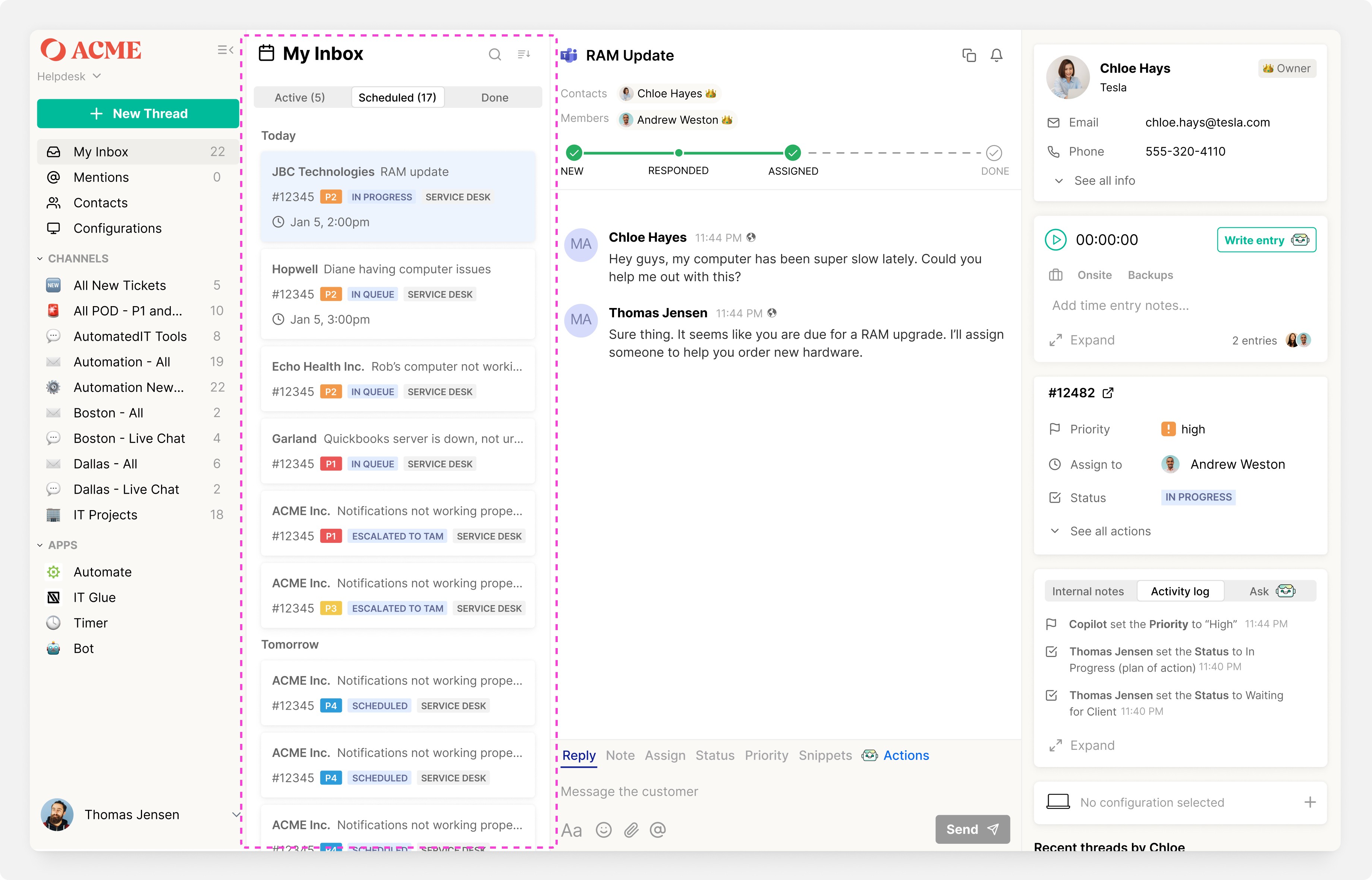Viewport: 1372px width, 880px height.
Task: Add a configuration using plus icon
Action: pyautogui.click(x=1310, y=802)
